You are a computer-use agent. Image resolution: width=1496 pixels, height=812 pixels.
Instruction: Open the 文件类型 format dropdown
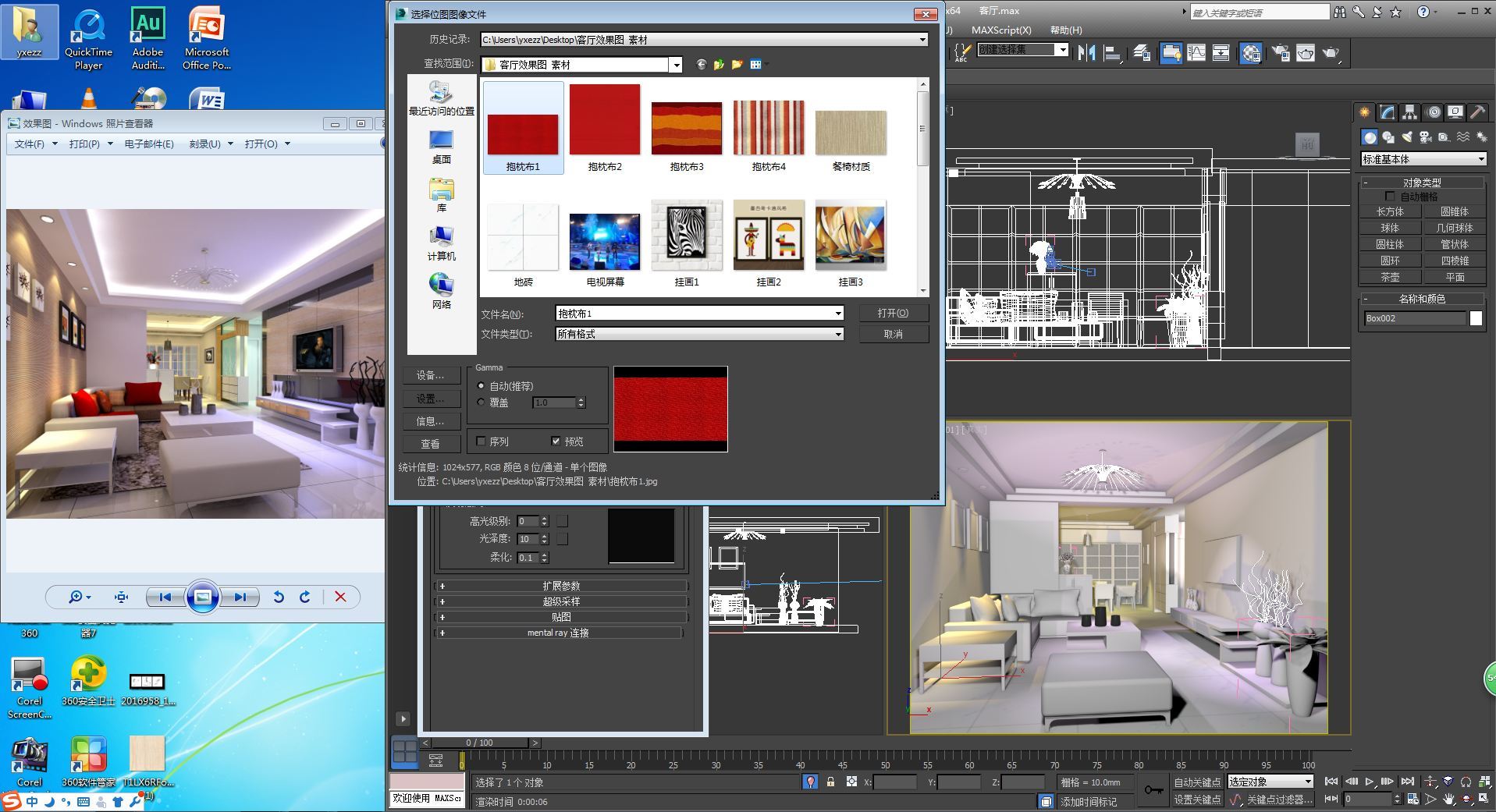(x=838, y=334)
